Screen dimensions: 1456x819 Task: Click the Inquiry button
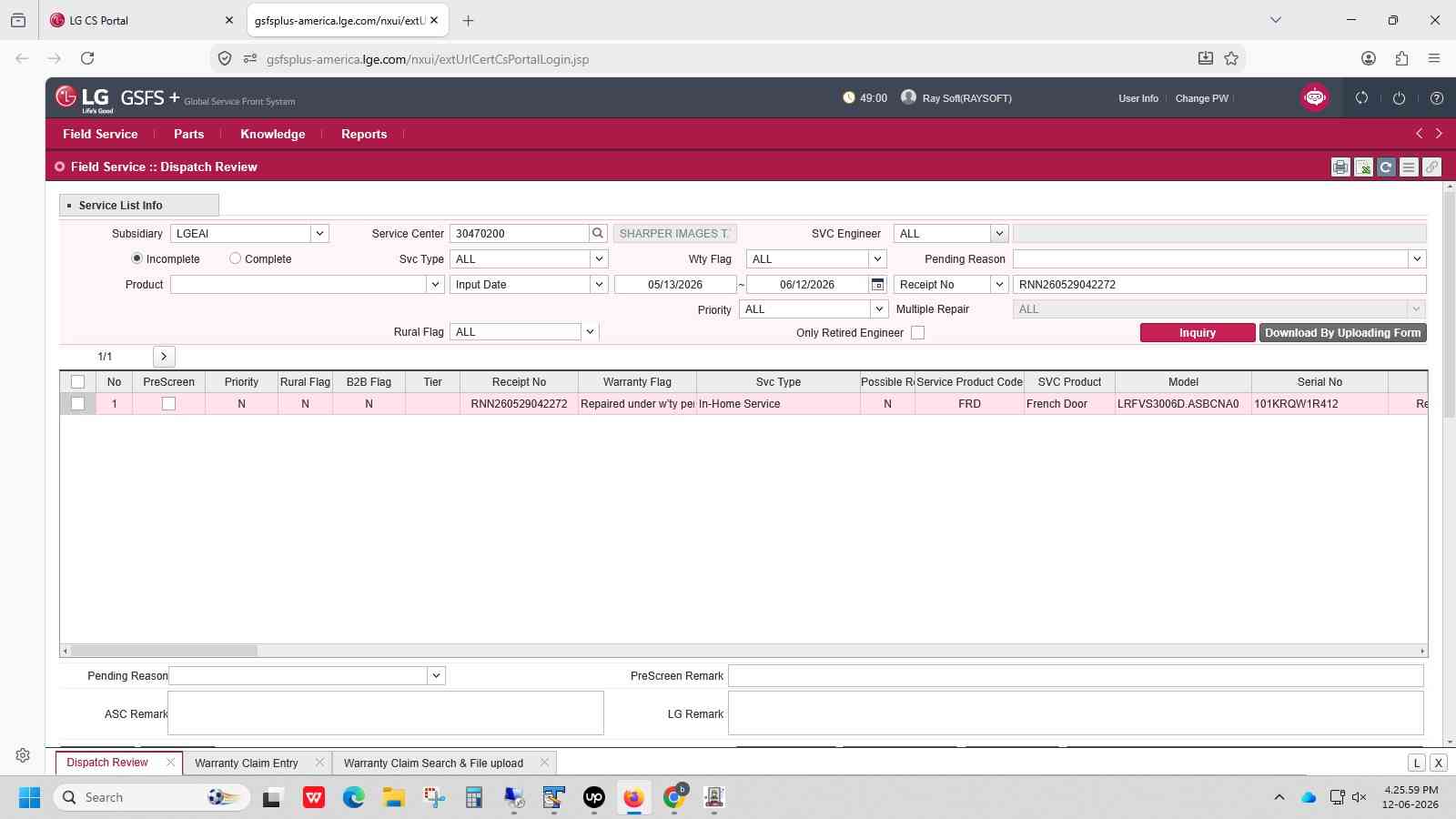pos(1198,333)
